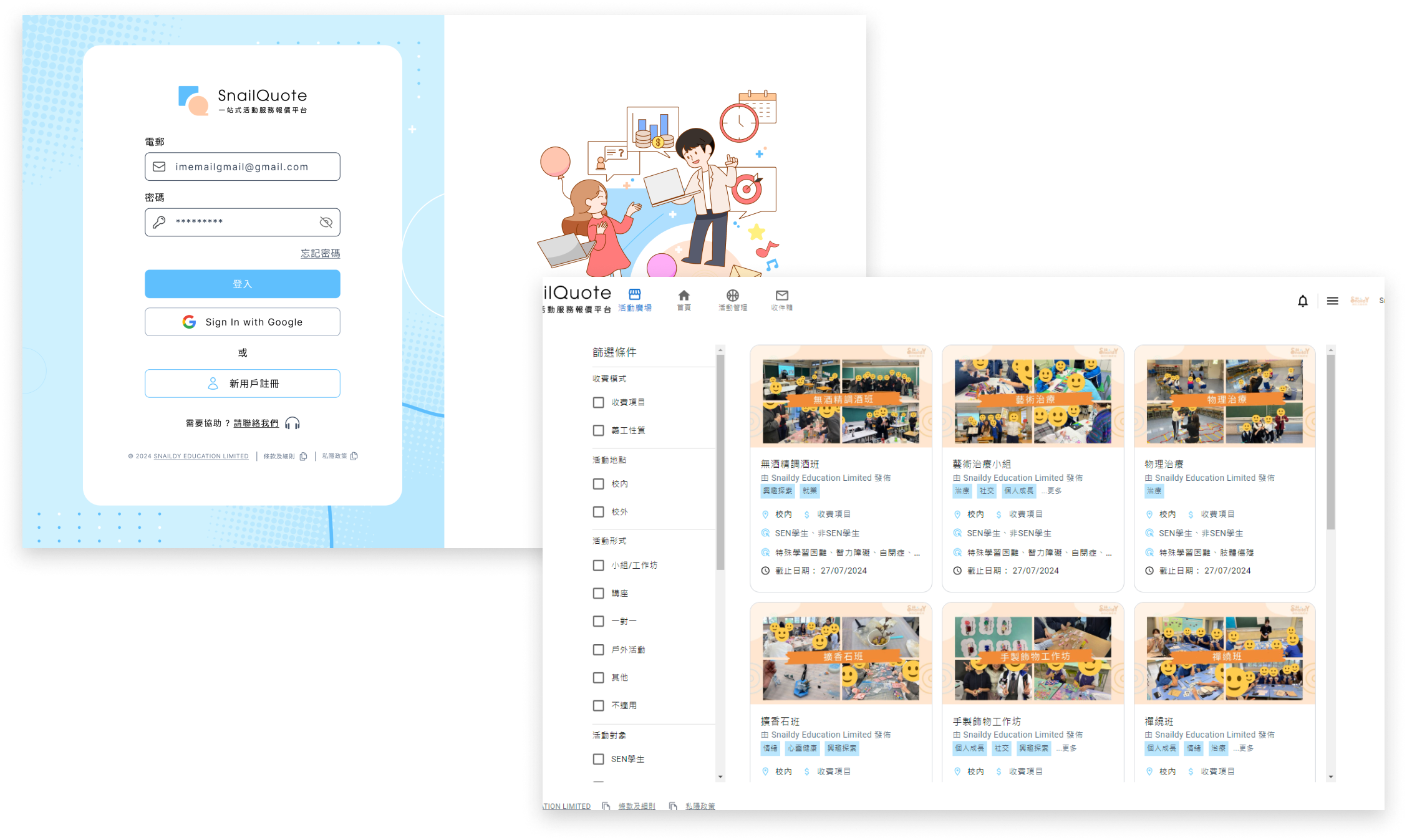Screen dimensions: 1407x840
Task: Expand ...更多 tags on 手製飾物工作坊 card
Action: [x=1066, y=748]
